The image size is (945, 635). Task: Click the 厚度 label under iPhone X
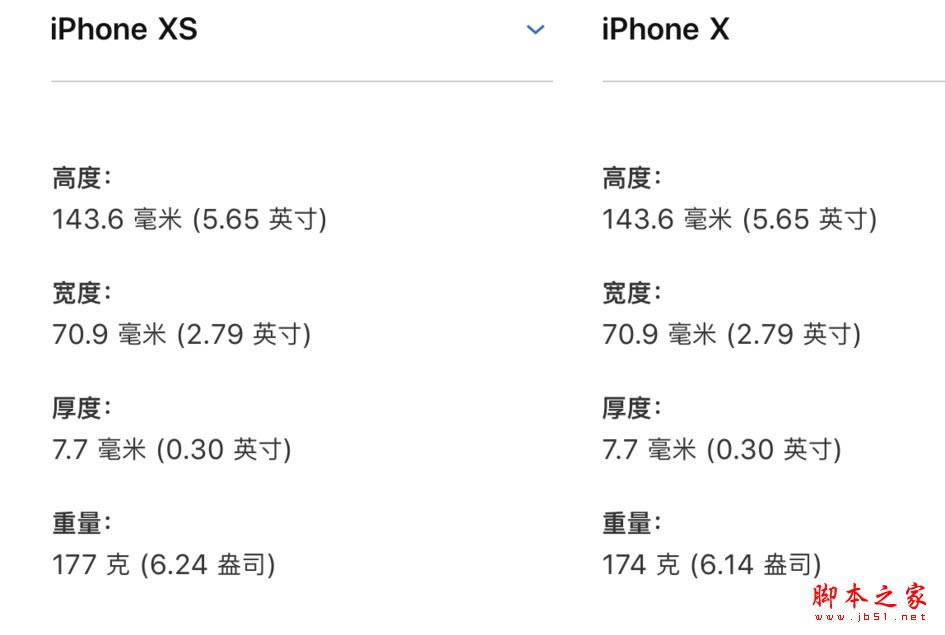pos(628,406)
